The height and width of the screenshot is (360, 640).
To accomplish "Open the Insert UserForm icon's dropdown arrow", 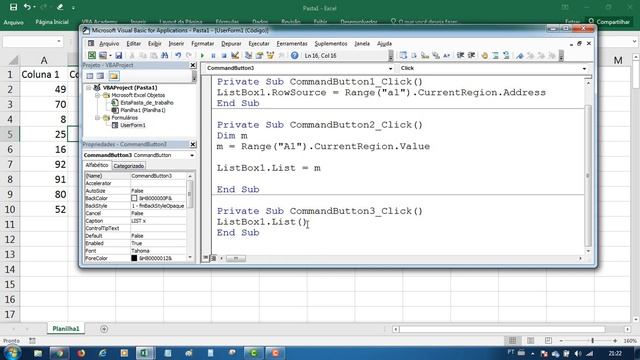I will pos(110,56).
